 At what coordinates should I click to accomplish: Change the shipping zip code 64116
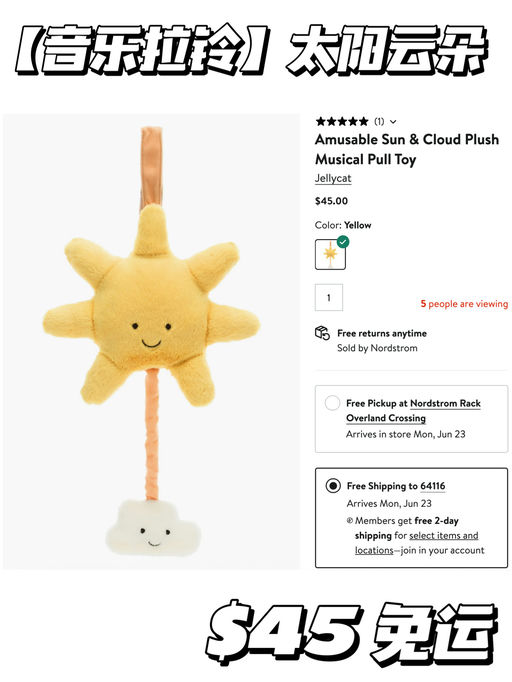coord(433,486)
